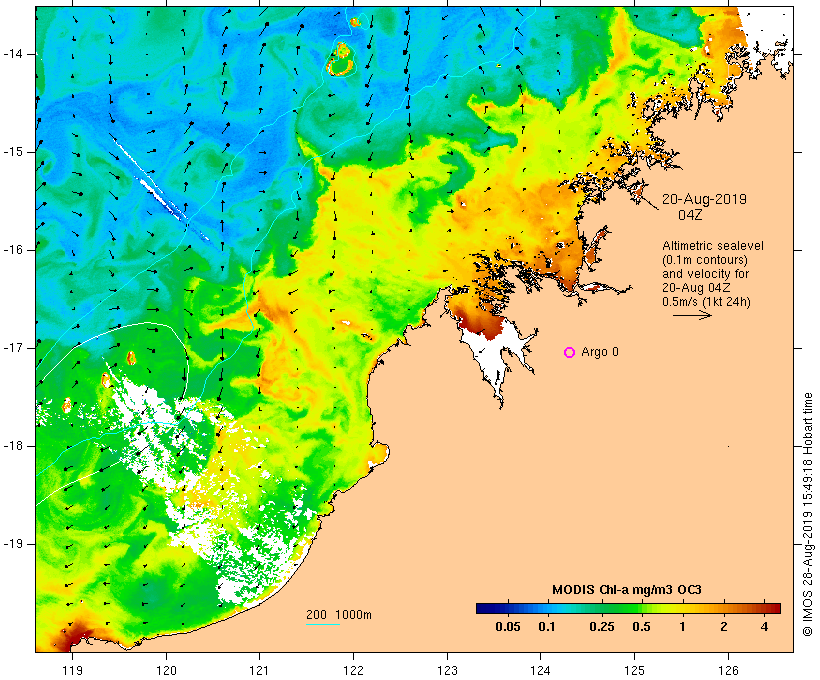
Task: Click the '04Z' time label under the date
Action: tap(690, 215)
